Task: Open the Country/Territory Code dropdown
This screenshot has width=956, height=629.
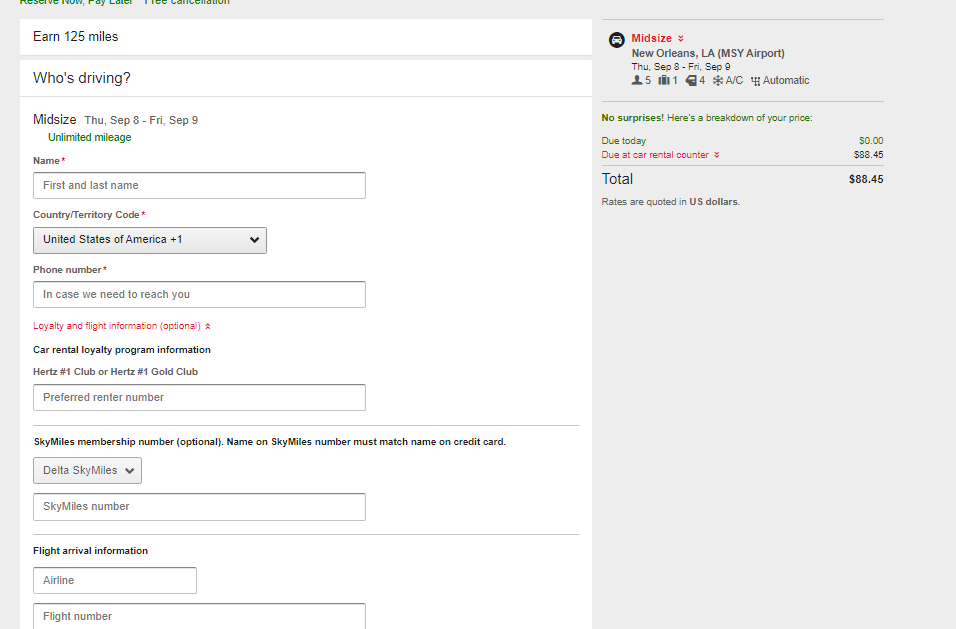Action: tap(149, 240)
